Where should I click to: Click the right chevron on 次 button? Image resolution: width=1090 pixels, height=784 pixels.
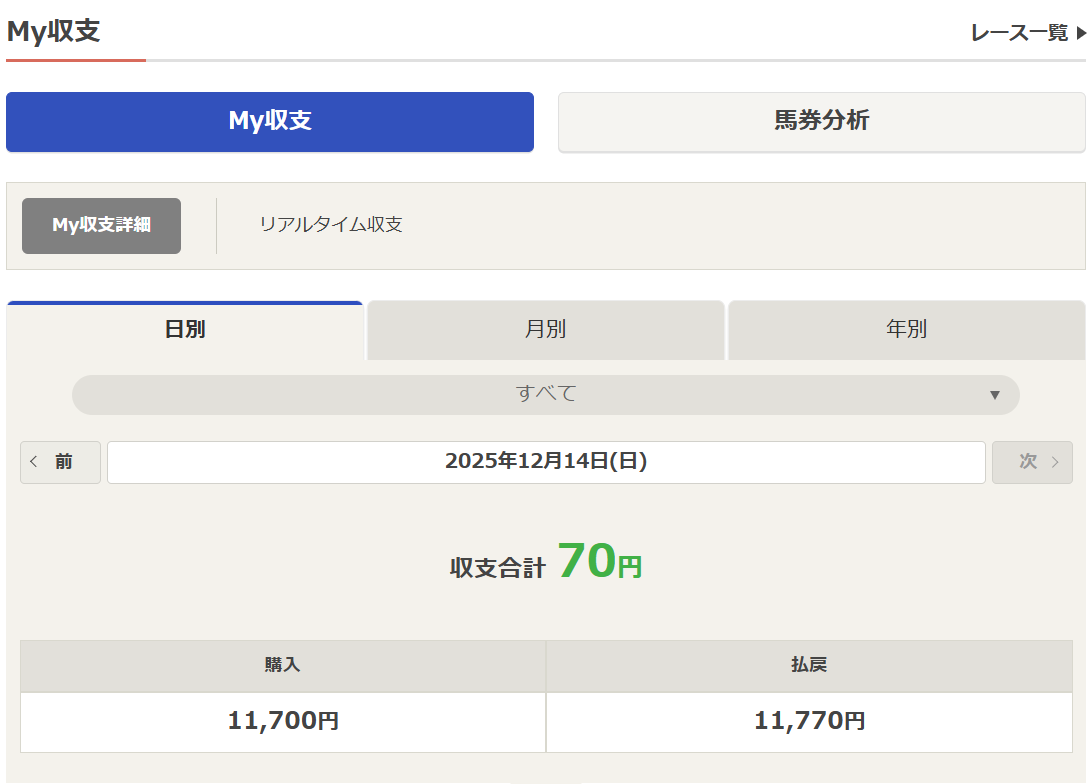coord(1055,462)
